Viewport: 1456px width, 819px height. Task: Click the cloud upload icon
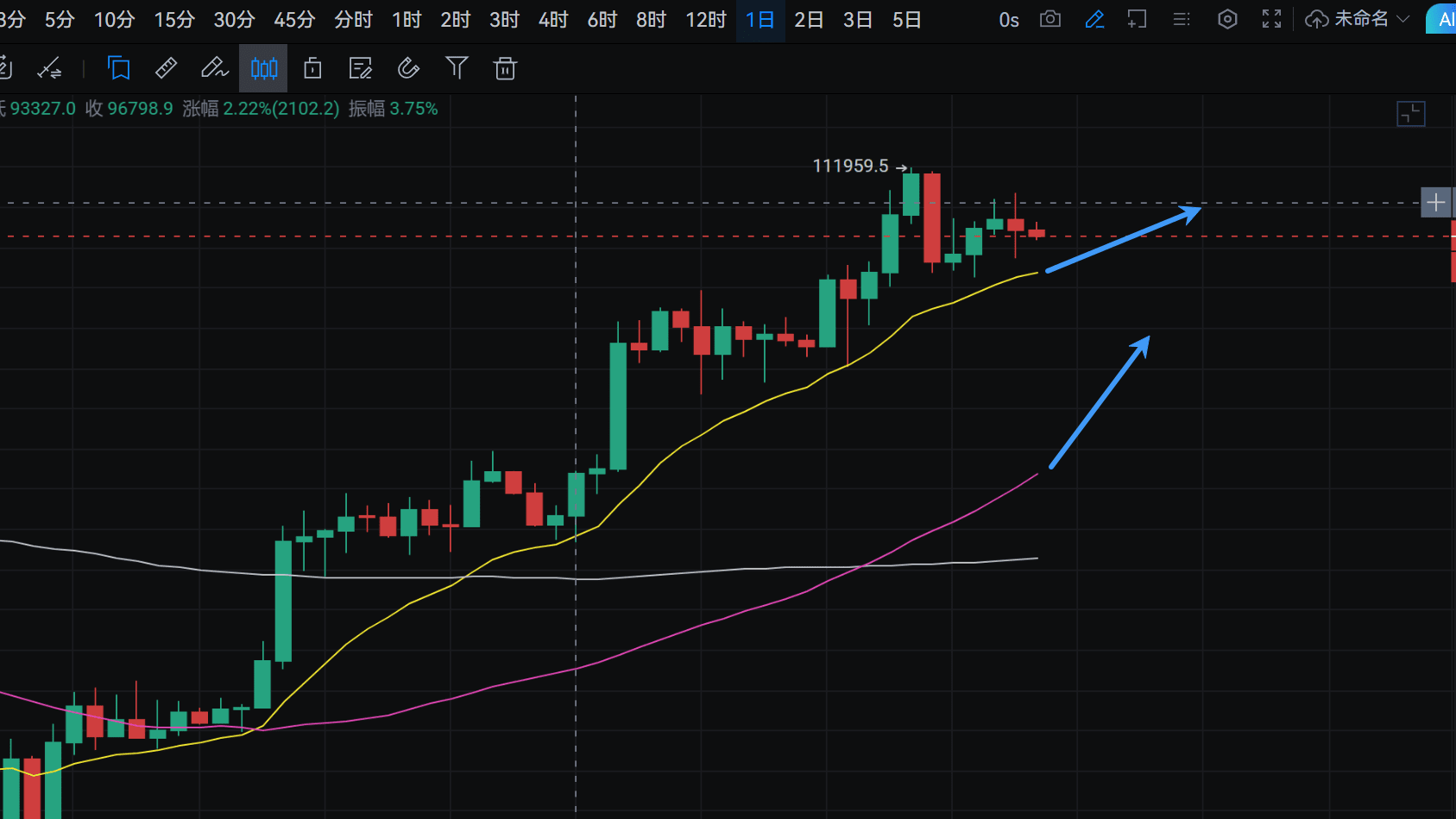(x=1316, y=19)
